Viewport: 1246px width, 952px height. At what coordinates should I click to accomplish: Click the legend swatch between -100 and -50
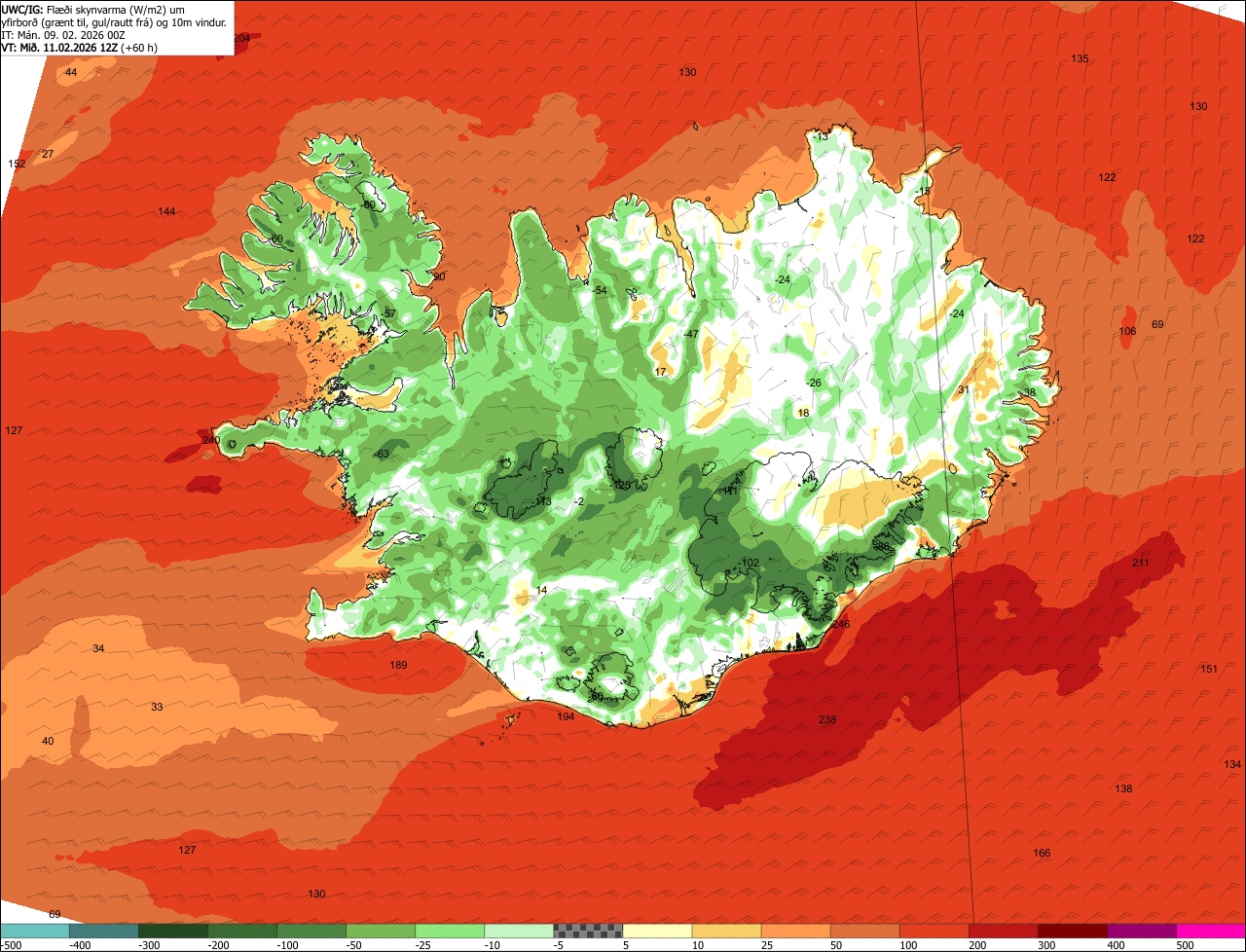click(x=311, y=931)
